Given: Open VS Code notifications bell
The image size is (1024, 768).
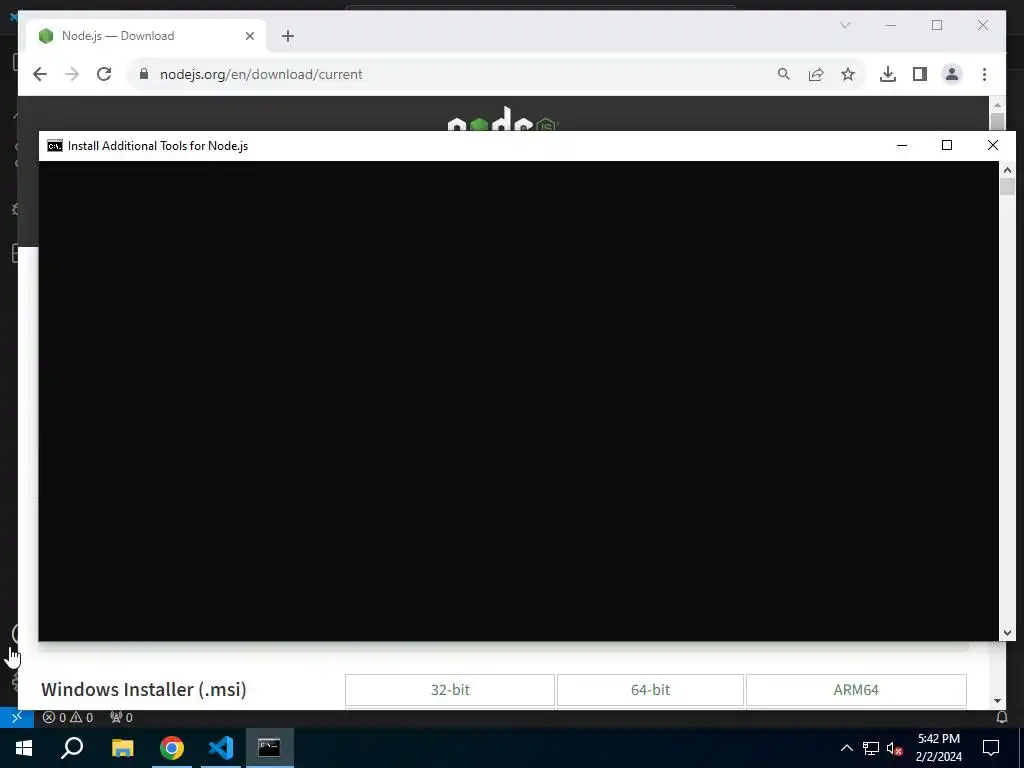Looking at the screenshot, I should pos(1001,717).
